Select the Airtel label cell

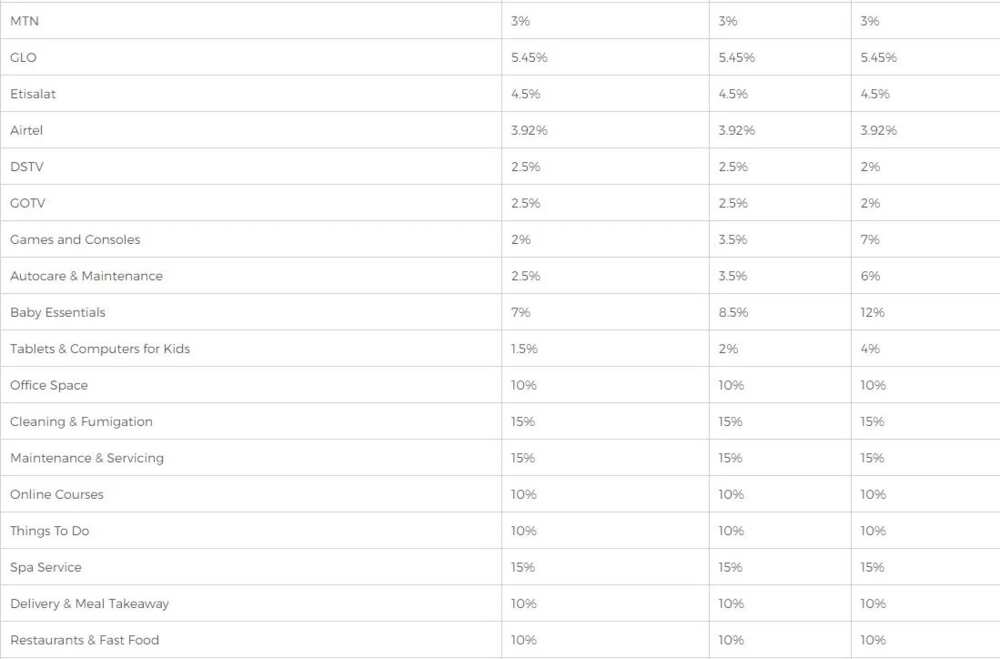coord(26,130)
